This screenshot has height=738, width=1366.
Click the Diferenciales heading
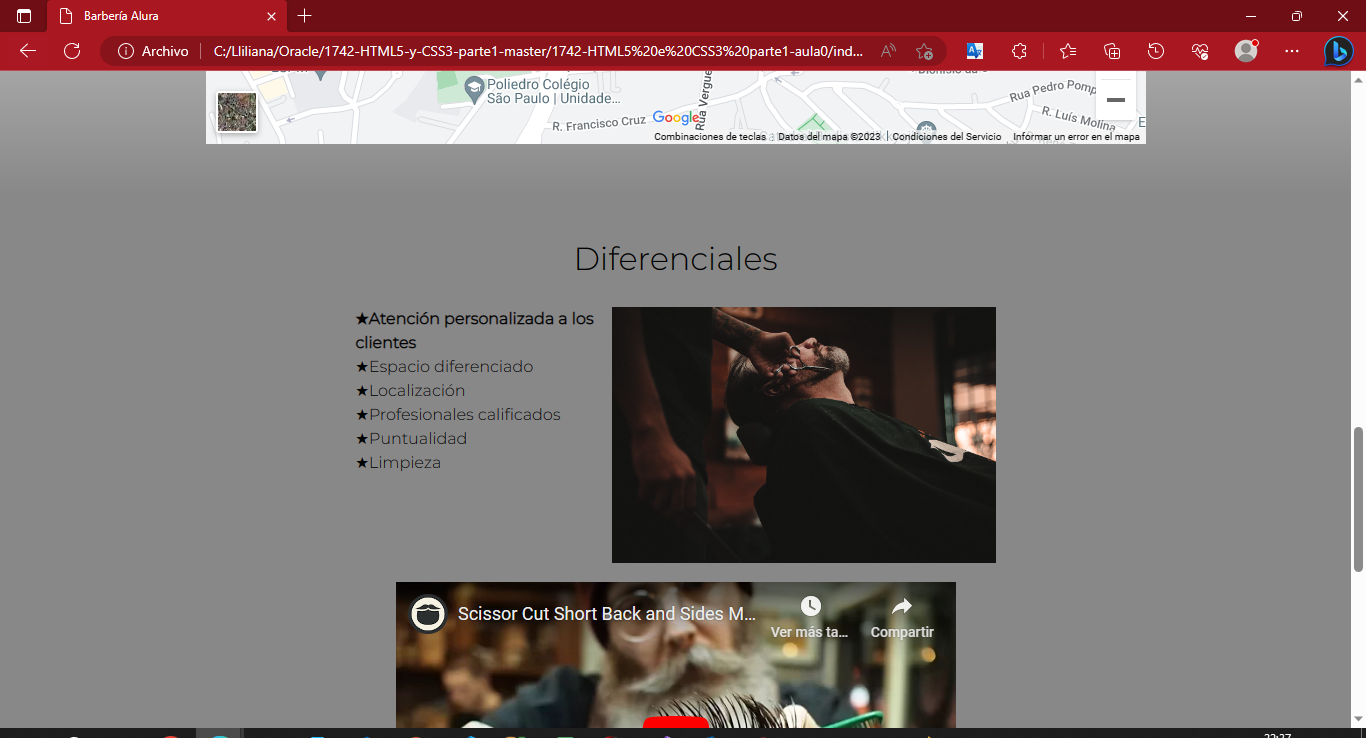tap(676, 259)
